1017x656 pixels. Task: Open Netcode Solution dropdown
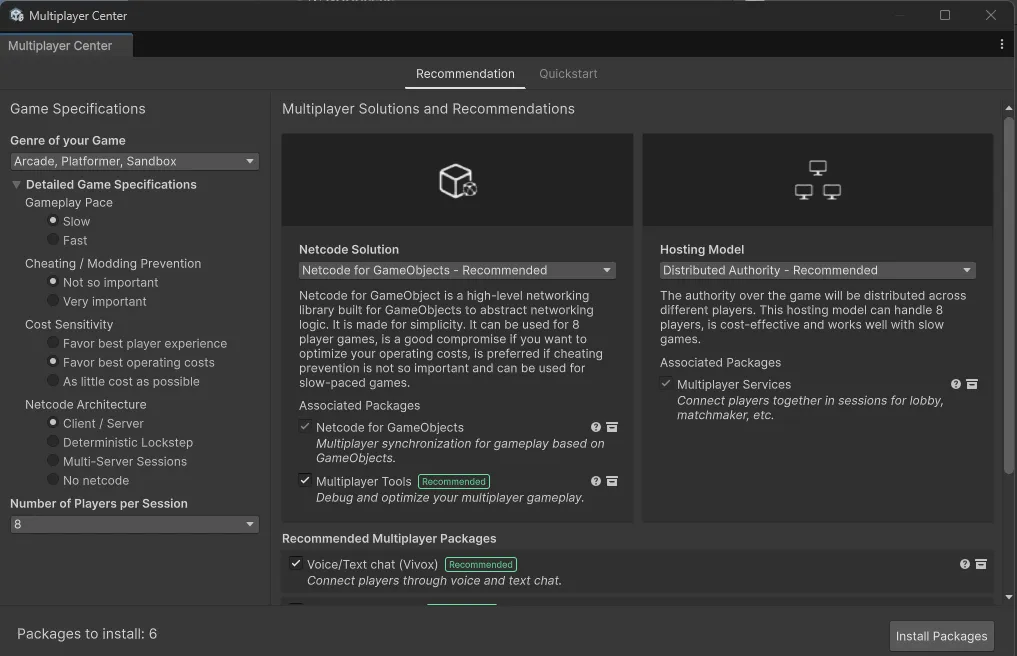(x=457, y=270)
